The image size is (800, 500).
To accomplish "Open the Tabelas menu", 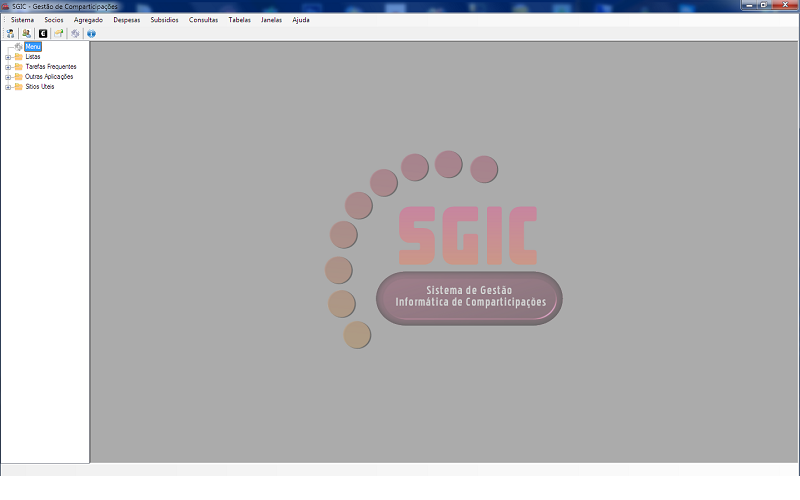I will 239,20.
